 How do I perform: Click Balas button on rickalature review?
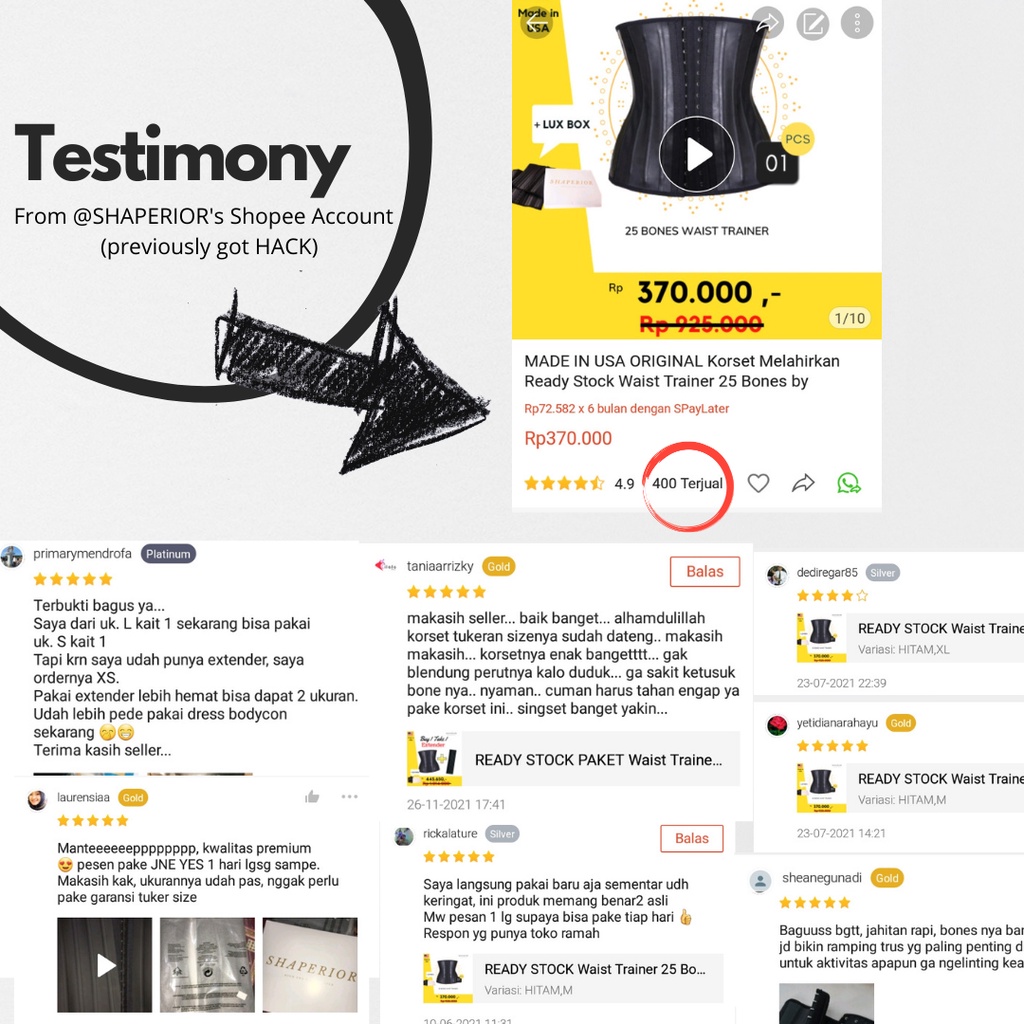point(692,838)
